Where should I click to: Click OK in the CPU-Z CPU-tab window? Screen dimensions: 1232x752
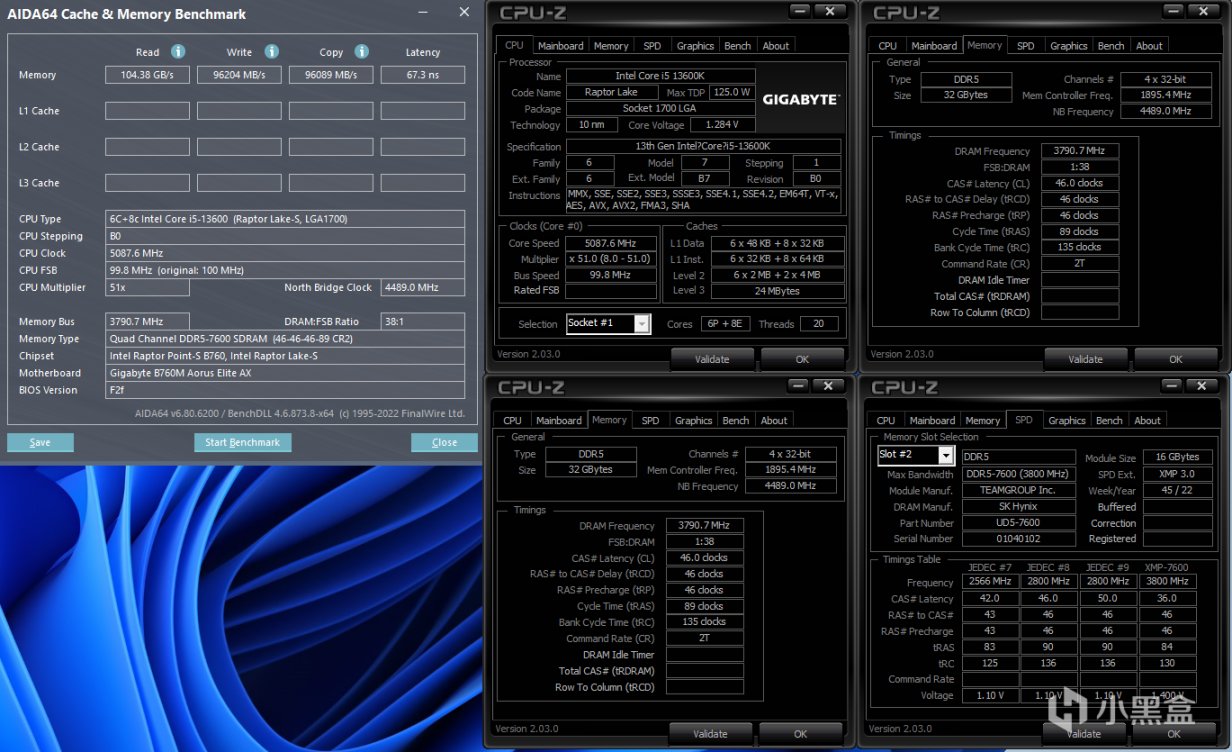pyautogui.click(x=802, y=359)
